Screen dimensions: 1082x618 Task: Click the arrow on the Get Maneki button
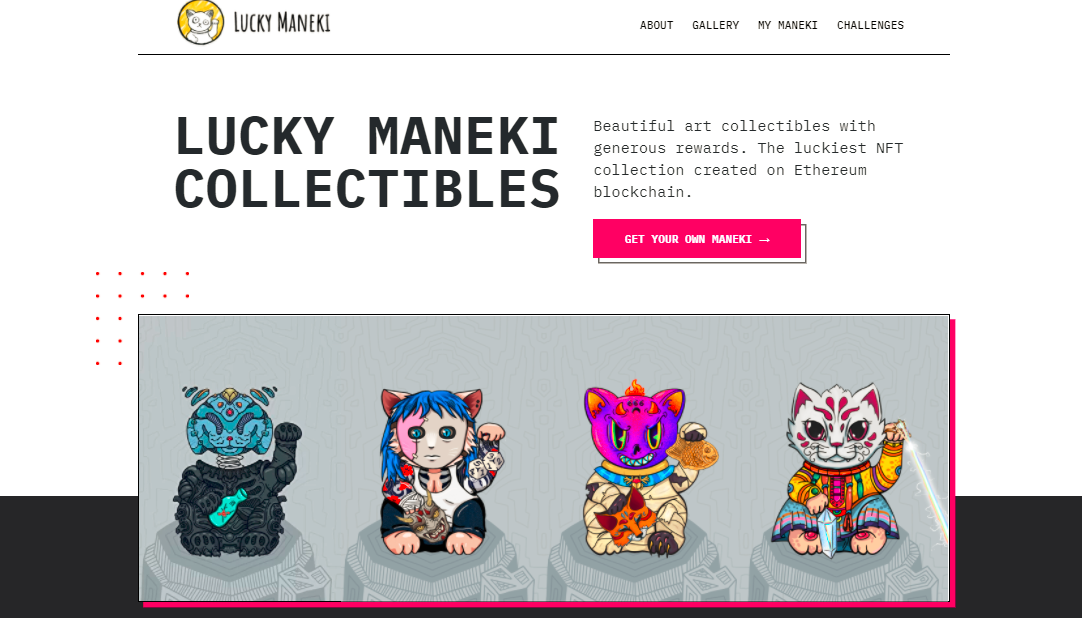click(x=764, y=240)
